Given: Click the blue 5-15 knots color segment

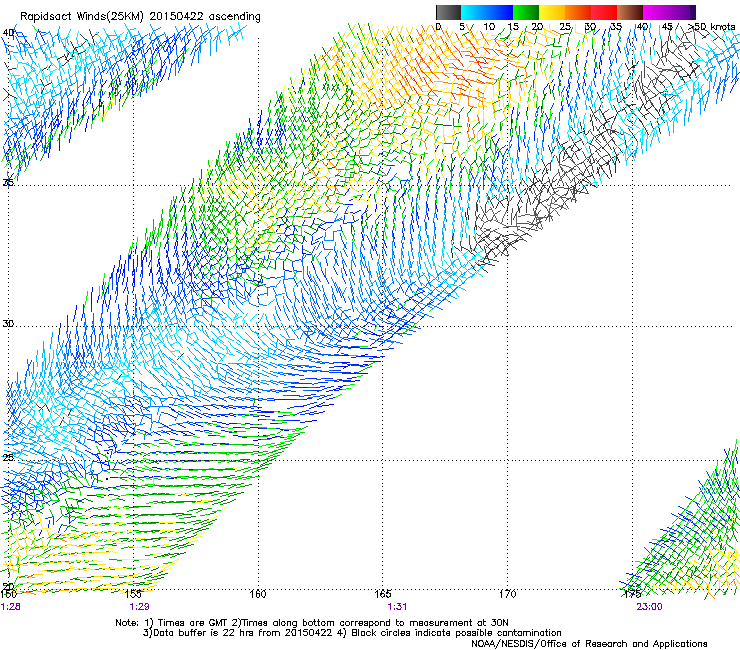Looking at the screenshot, I should coord(487,12).
